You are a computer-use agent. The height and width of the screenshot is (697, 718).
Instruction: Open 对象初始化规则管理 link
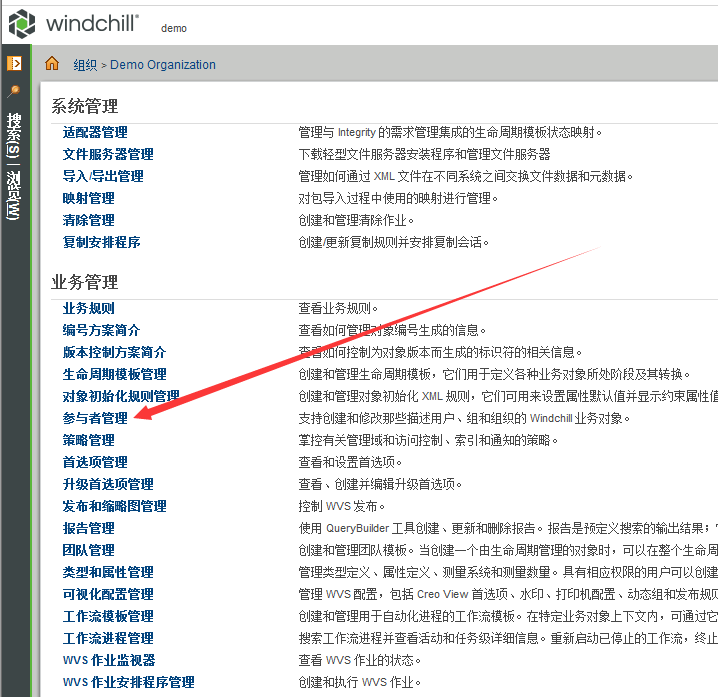tap(121, 396)
